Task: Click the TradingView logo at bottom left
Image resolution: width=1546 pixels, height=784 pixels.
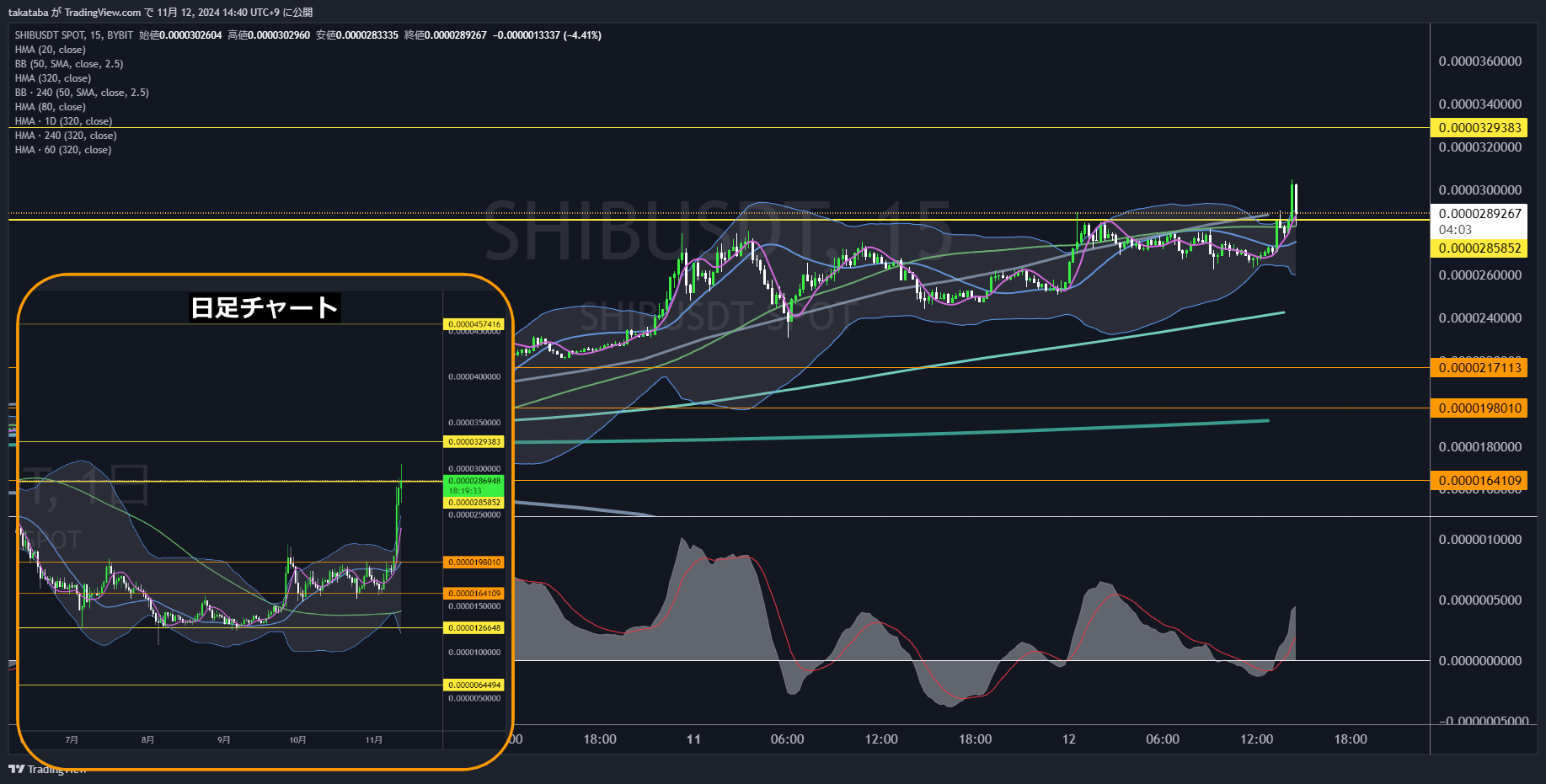Action: pyautogui.click(x=47, y=769)
